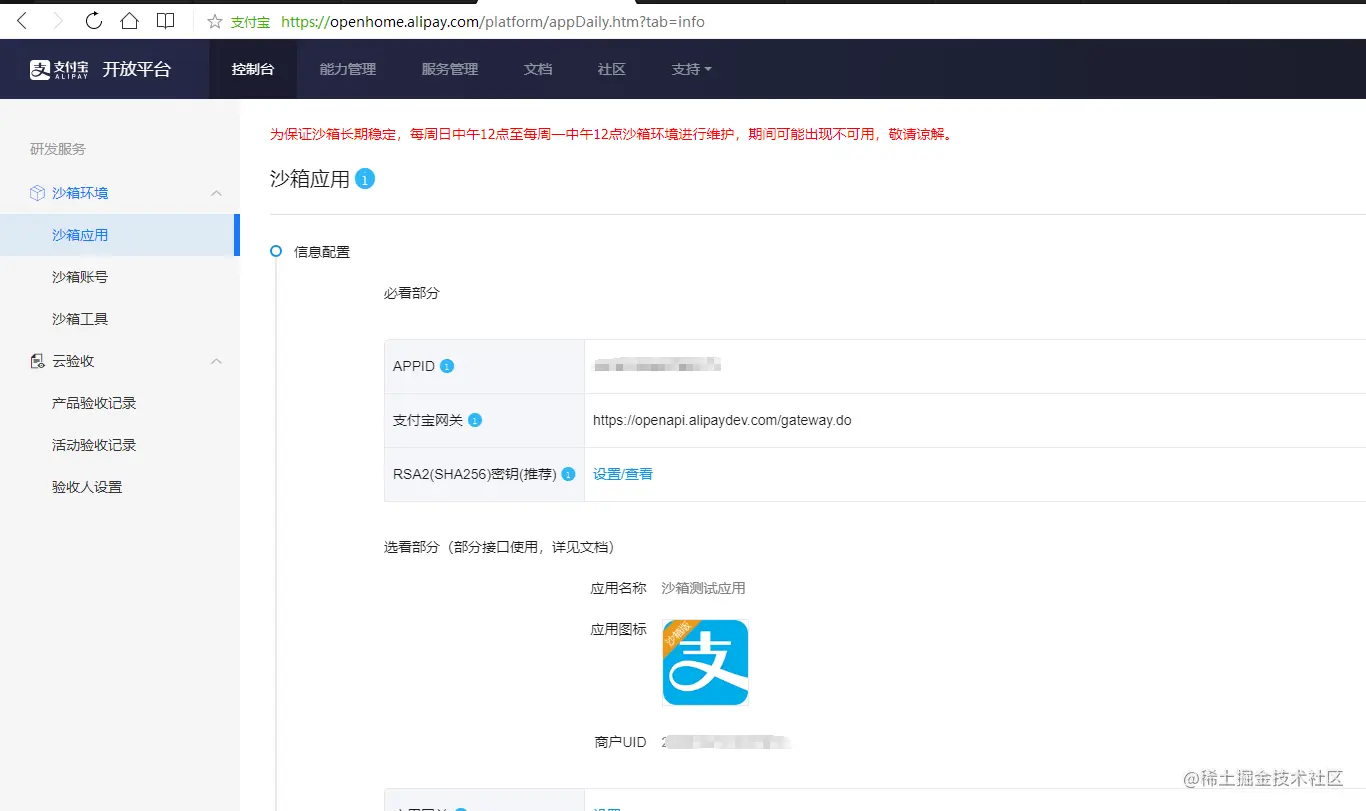Open the 文档 navigation tab
Image resolution: width=1366 pixels, height=811 pixels.
(538, 69)
